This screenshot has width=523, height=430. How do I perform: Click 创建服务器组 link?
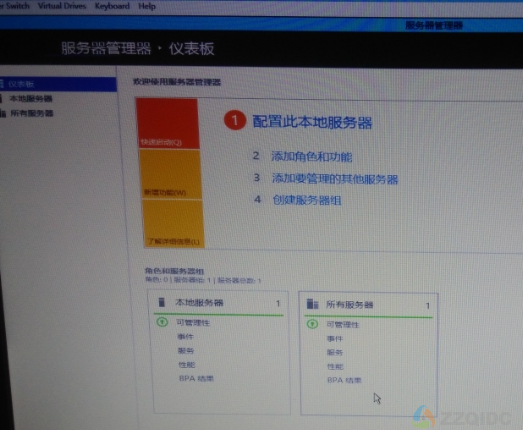(307, 200)
